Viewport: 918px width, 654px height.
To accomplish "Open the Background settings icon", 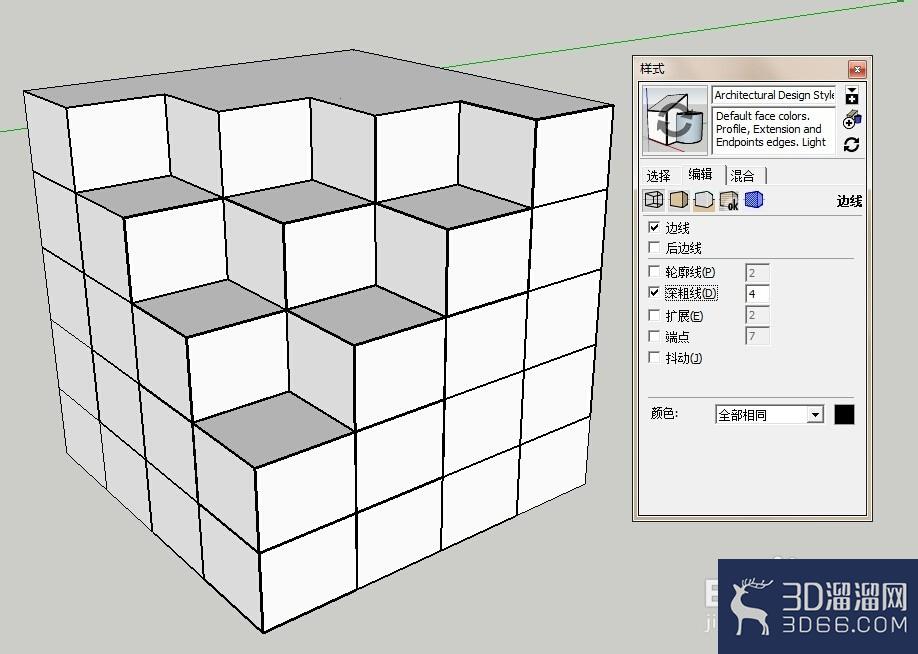I will point(704,200).
